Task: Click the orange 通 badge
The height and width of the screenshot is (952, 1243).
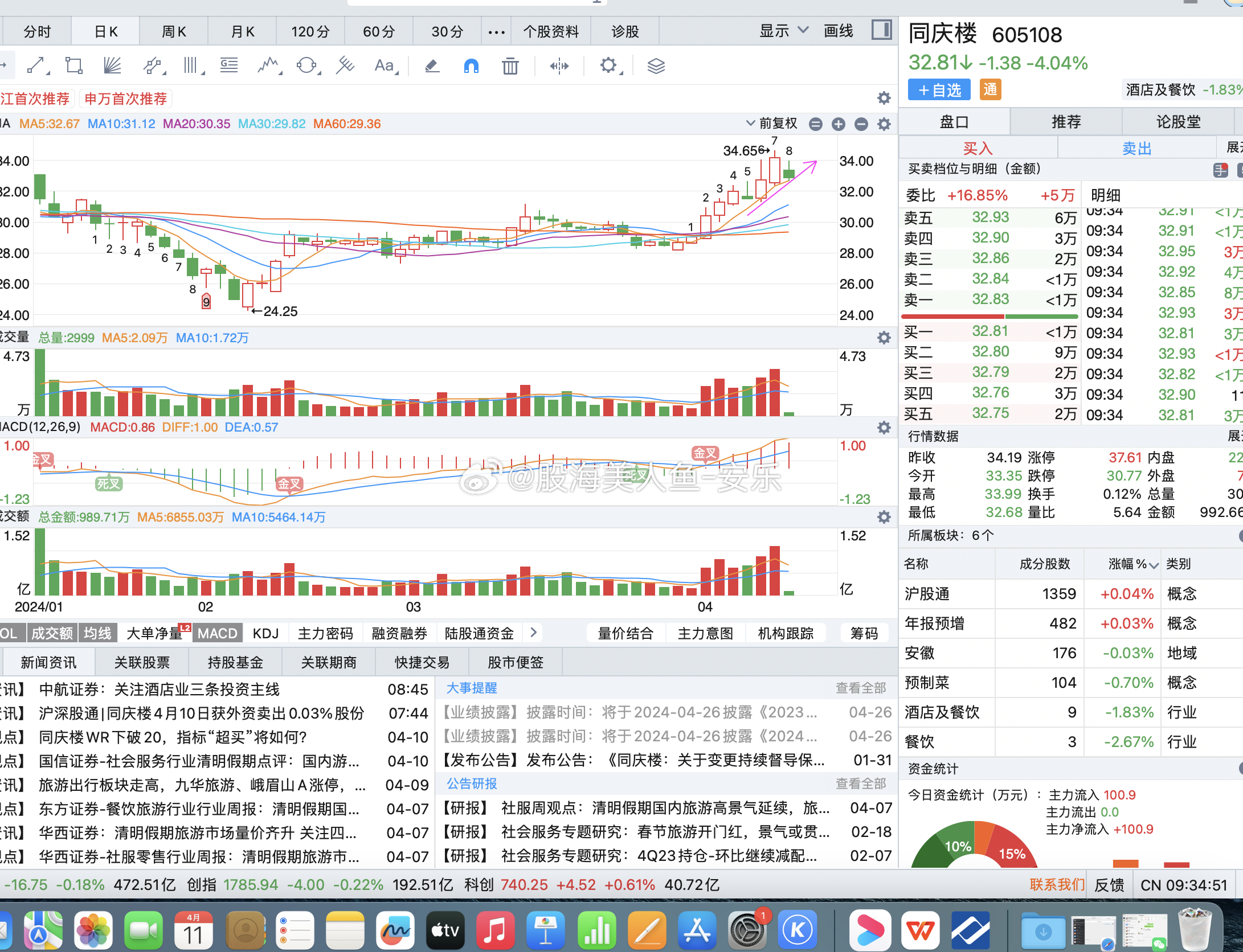Action: (x=991, y=89)
